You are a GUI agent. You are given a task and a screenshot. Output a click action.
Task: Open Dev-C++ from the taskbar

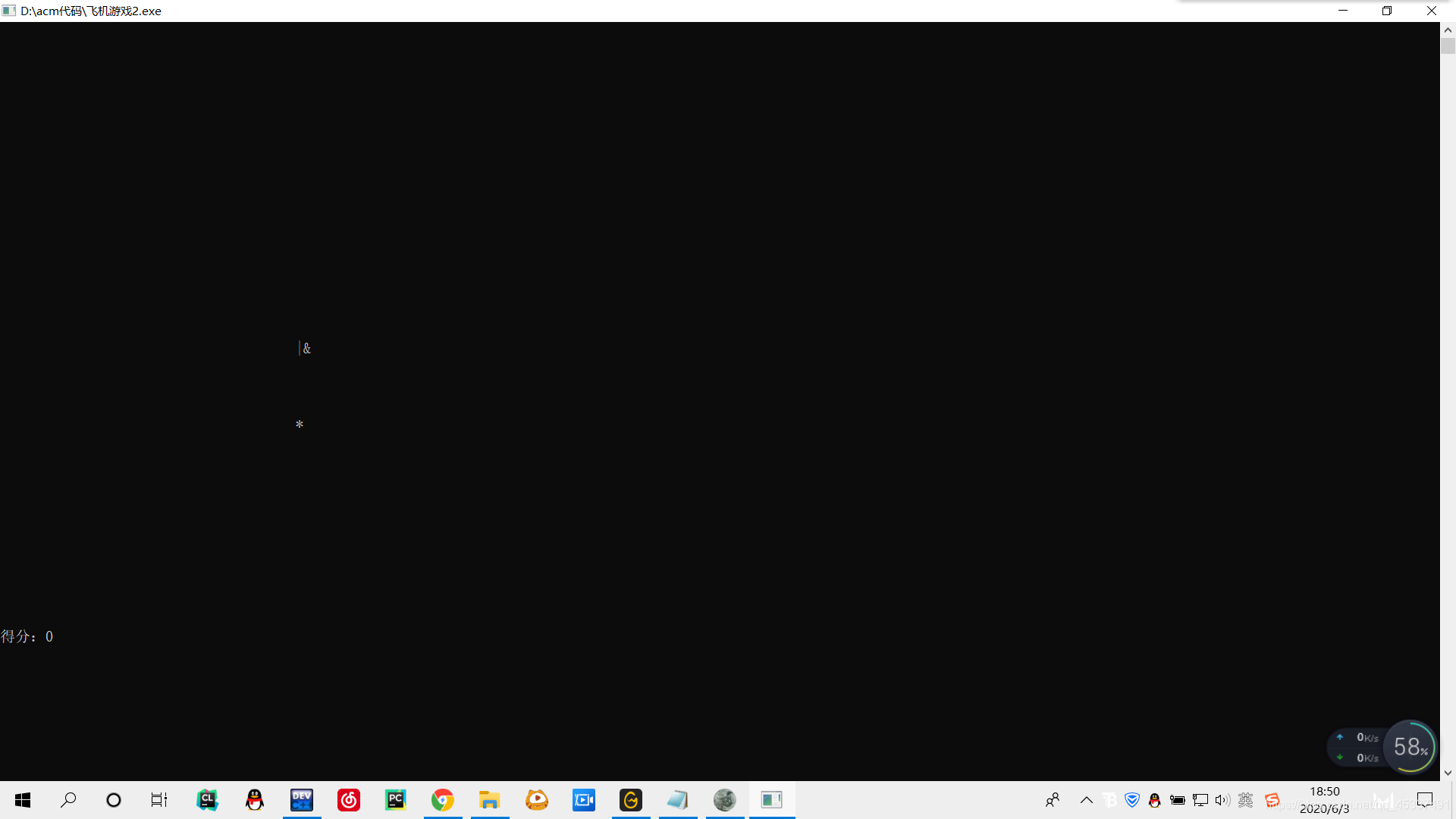[x=302, y=800]
